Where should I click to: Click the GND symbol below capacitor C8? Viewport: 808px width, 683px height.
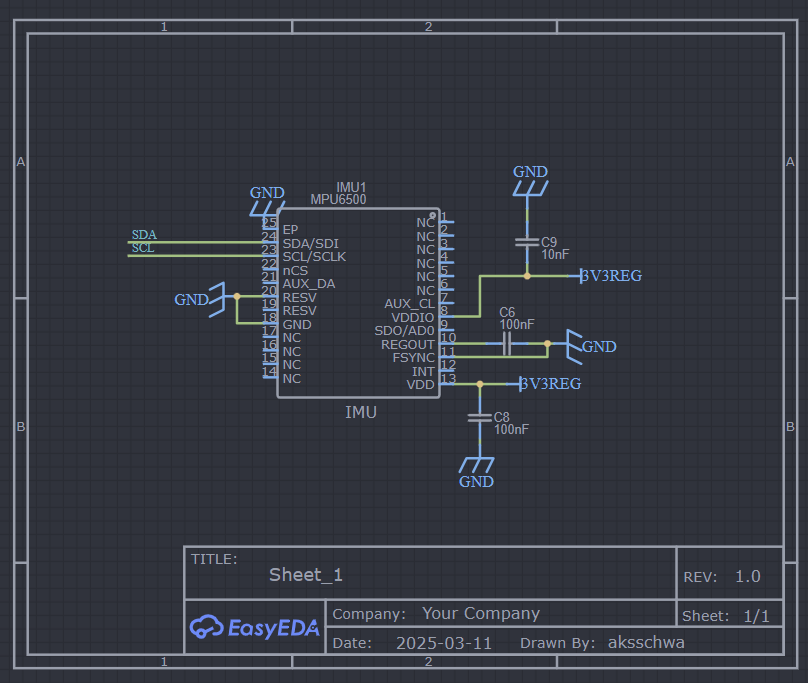(477, 473)
